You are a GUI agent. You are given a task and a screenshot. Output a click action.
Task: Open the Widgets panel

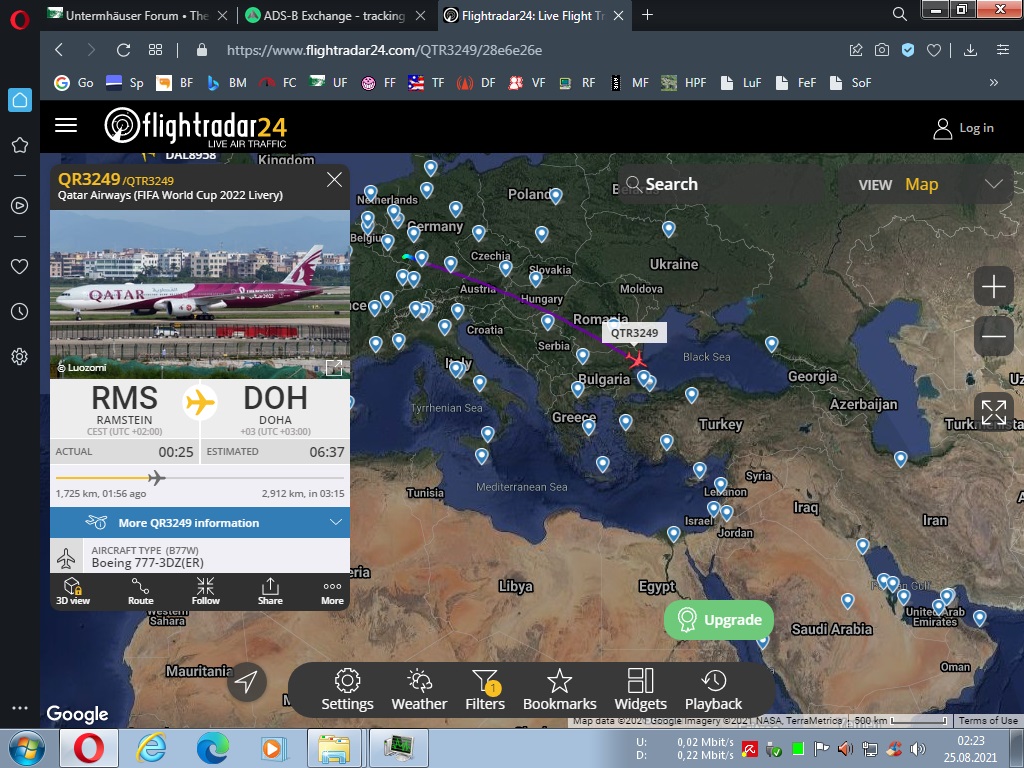tap(640, 691)
